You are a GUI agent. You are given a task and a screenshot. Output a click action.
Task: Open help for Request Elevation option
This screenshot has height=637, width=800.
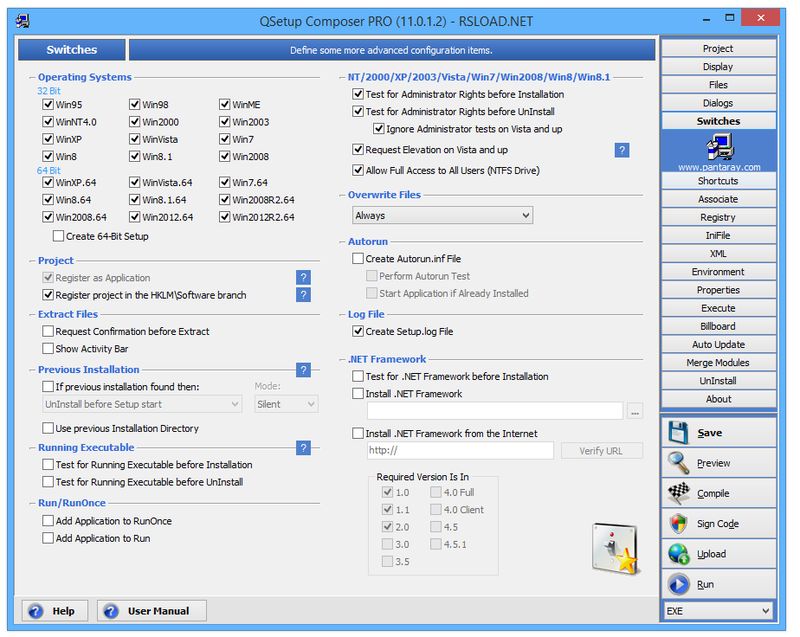(x=621, y=150)
